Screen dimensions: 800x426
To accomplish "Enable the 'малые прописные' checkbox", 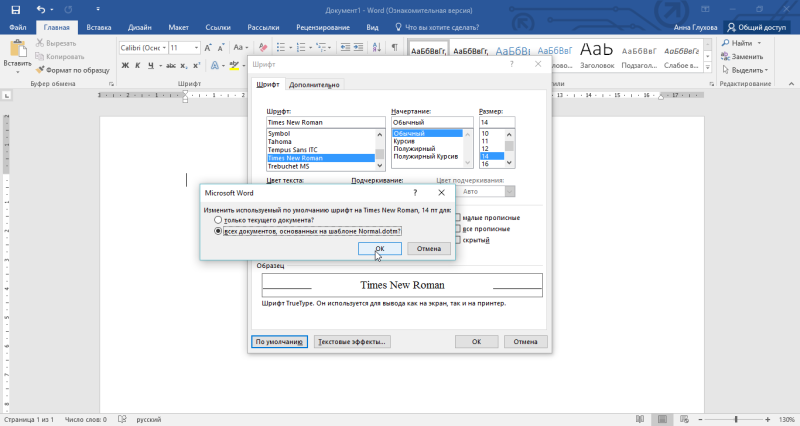I will tap(458, 217).
